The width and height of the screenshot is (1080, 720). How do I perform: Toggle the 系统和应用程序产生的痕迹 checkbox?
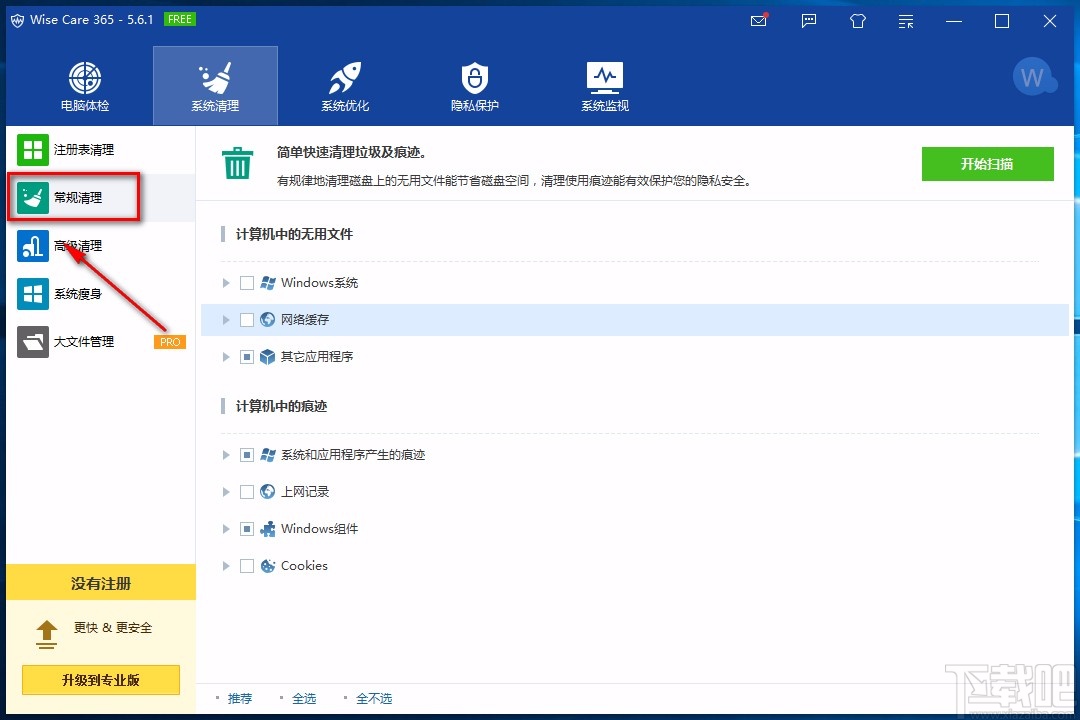[x=247, y=455]
